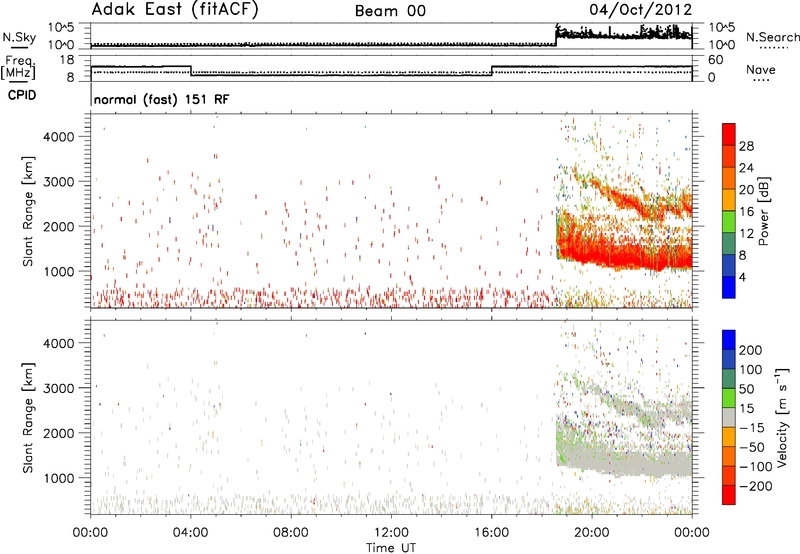
Task: Click the "28" label on power colorbar
Action: (746, 146)
